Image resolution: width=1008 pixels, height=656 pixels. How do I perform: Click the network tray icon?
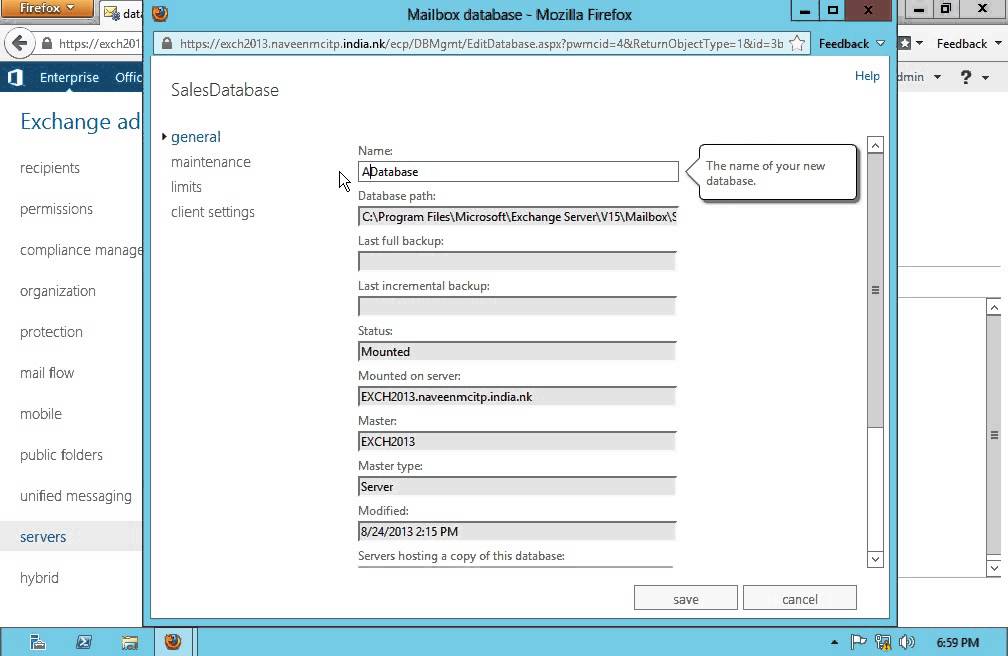coord(883,642)
